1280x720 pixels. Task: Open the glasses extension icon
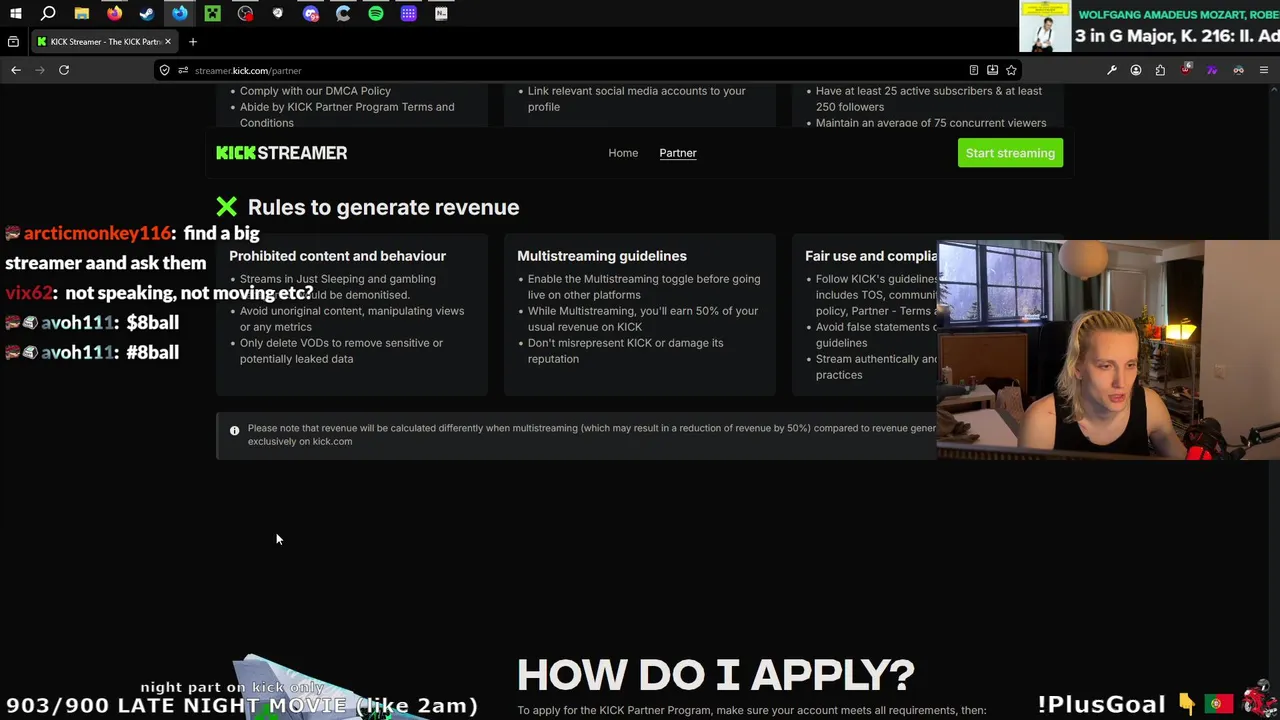tap(1238, 70)
